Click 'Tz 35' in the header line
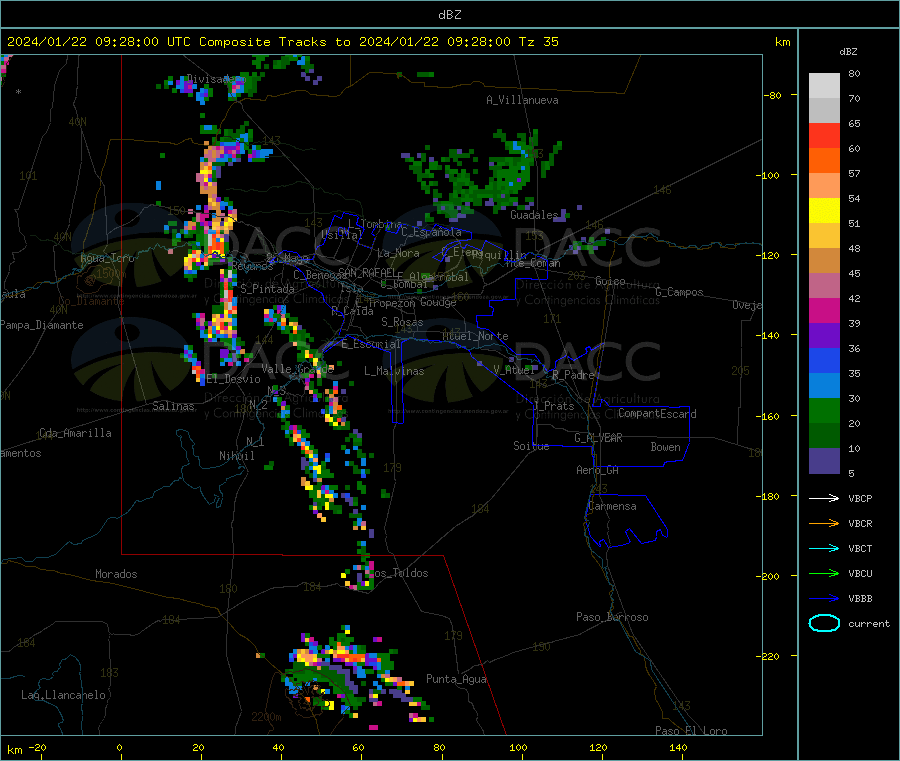This screenshot has height=761, width=900. 538,42
